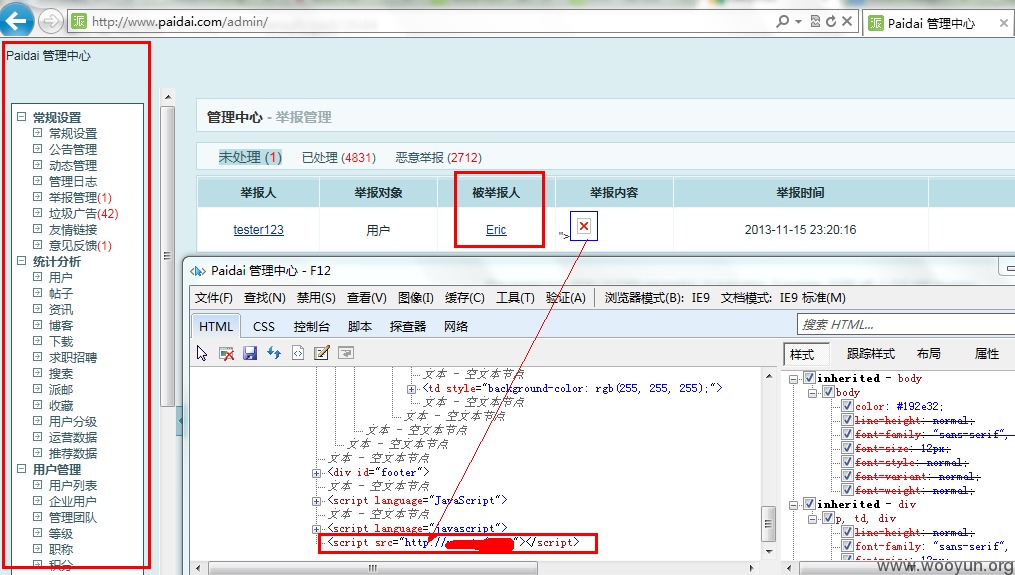Open 垃圾广告(42) in sidebar

(84, 214)
